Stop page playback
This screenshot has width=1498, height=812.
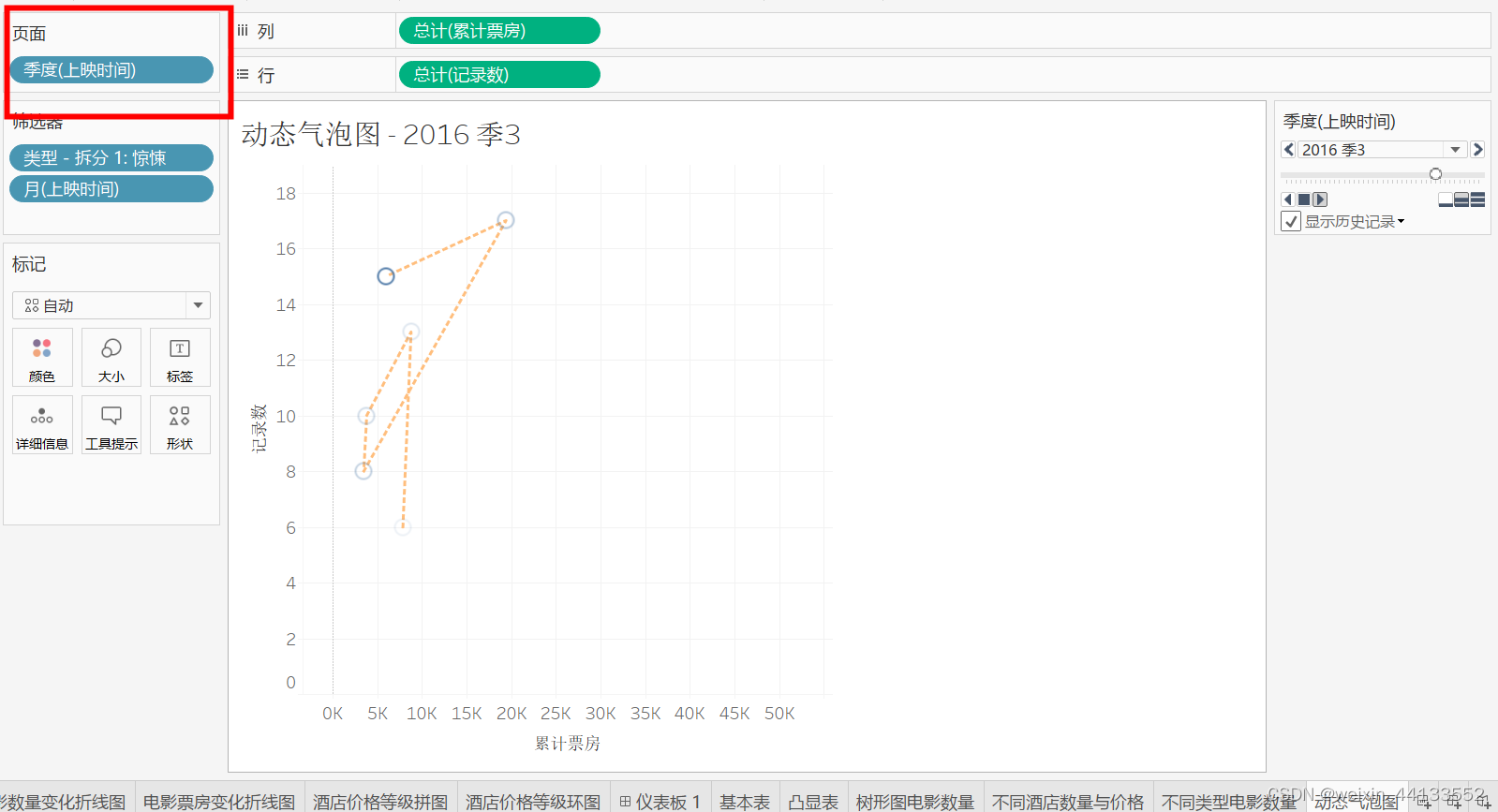(1304, 199)
